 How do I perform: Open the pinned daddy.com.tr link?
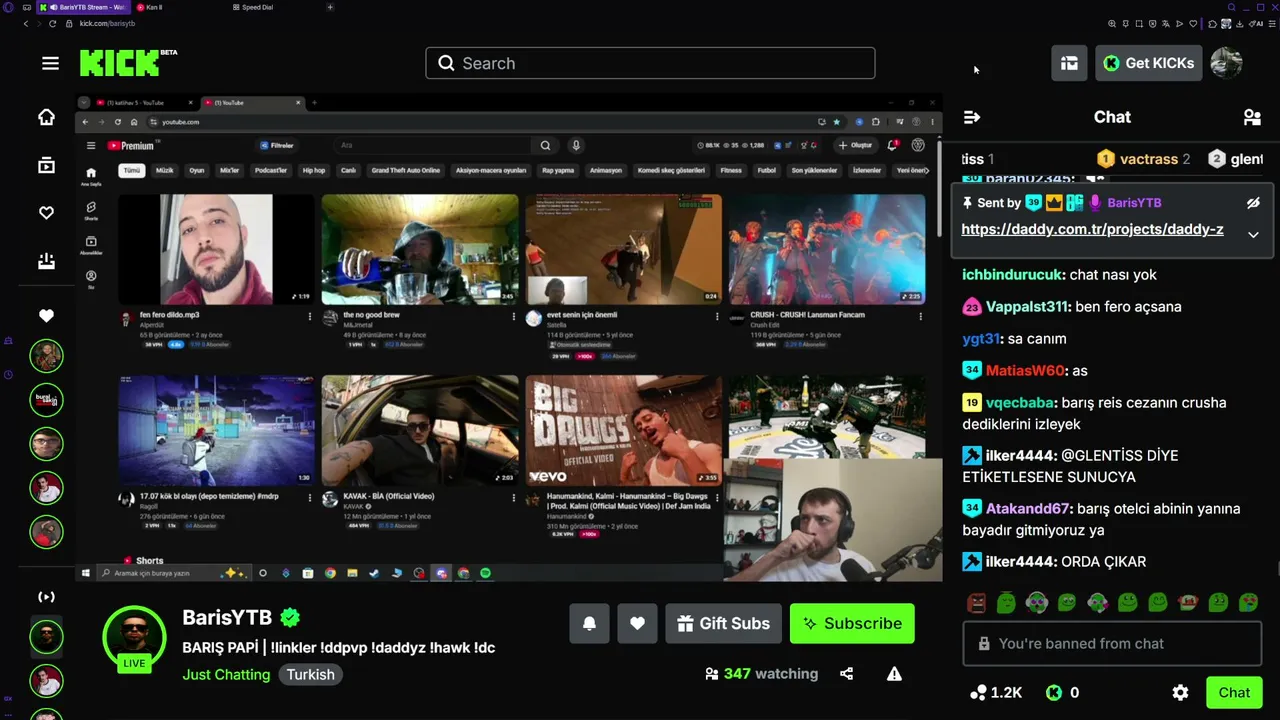point(1092,229)
